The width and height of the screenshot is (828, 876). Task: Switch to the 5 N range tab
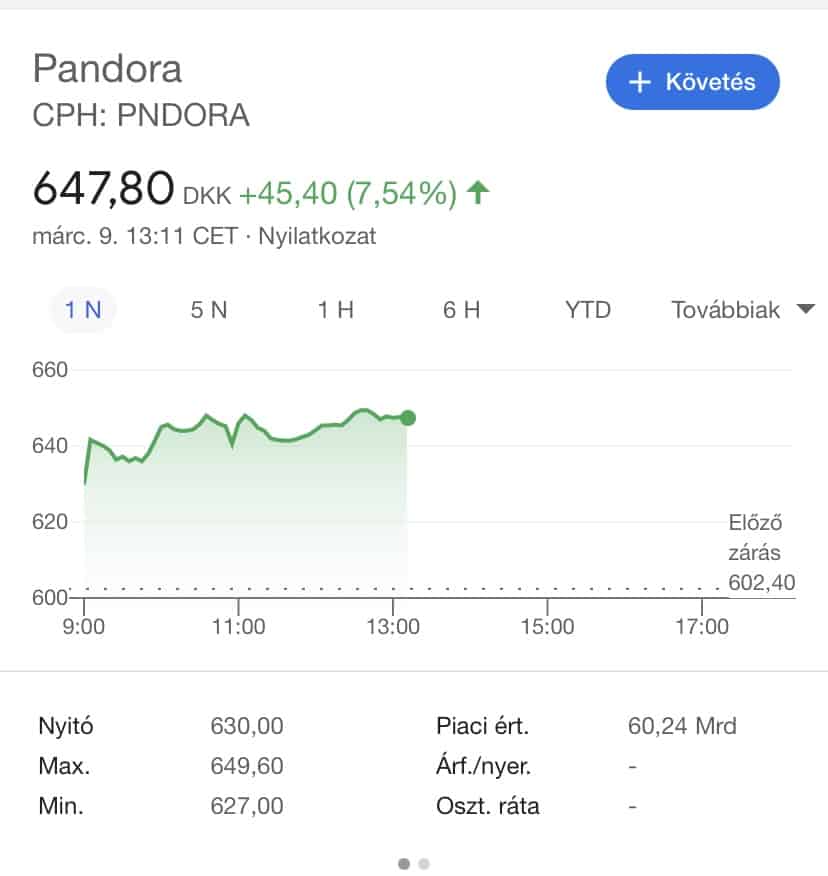click(209, 310)
